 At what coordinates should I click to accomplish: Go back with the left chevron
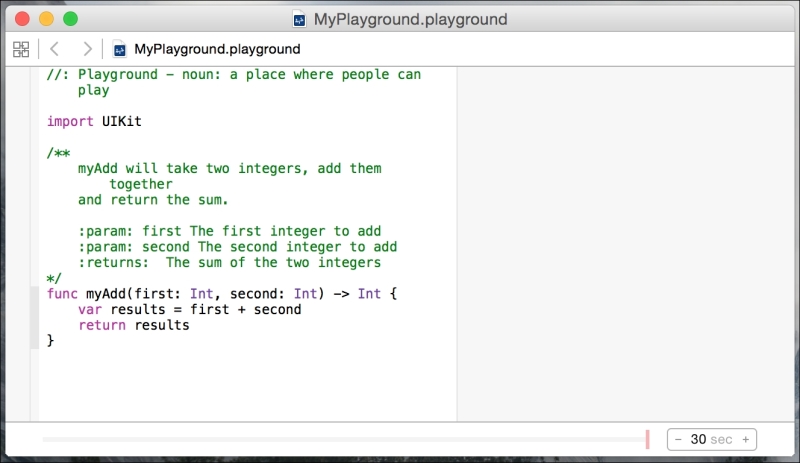(x=55, y=49)
